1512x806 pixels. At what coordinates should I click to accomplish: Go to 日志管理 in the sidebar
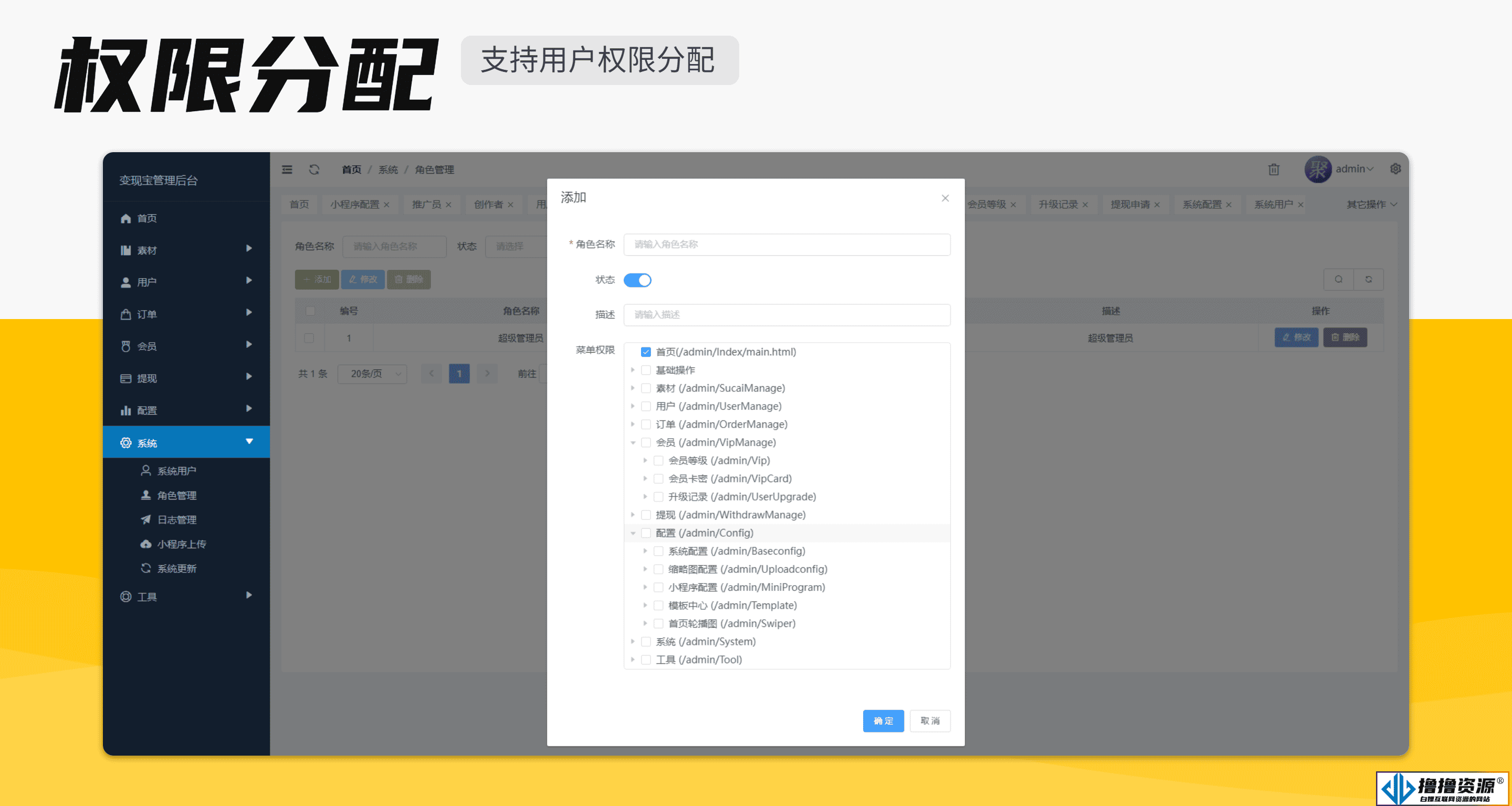186,519
